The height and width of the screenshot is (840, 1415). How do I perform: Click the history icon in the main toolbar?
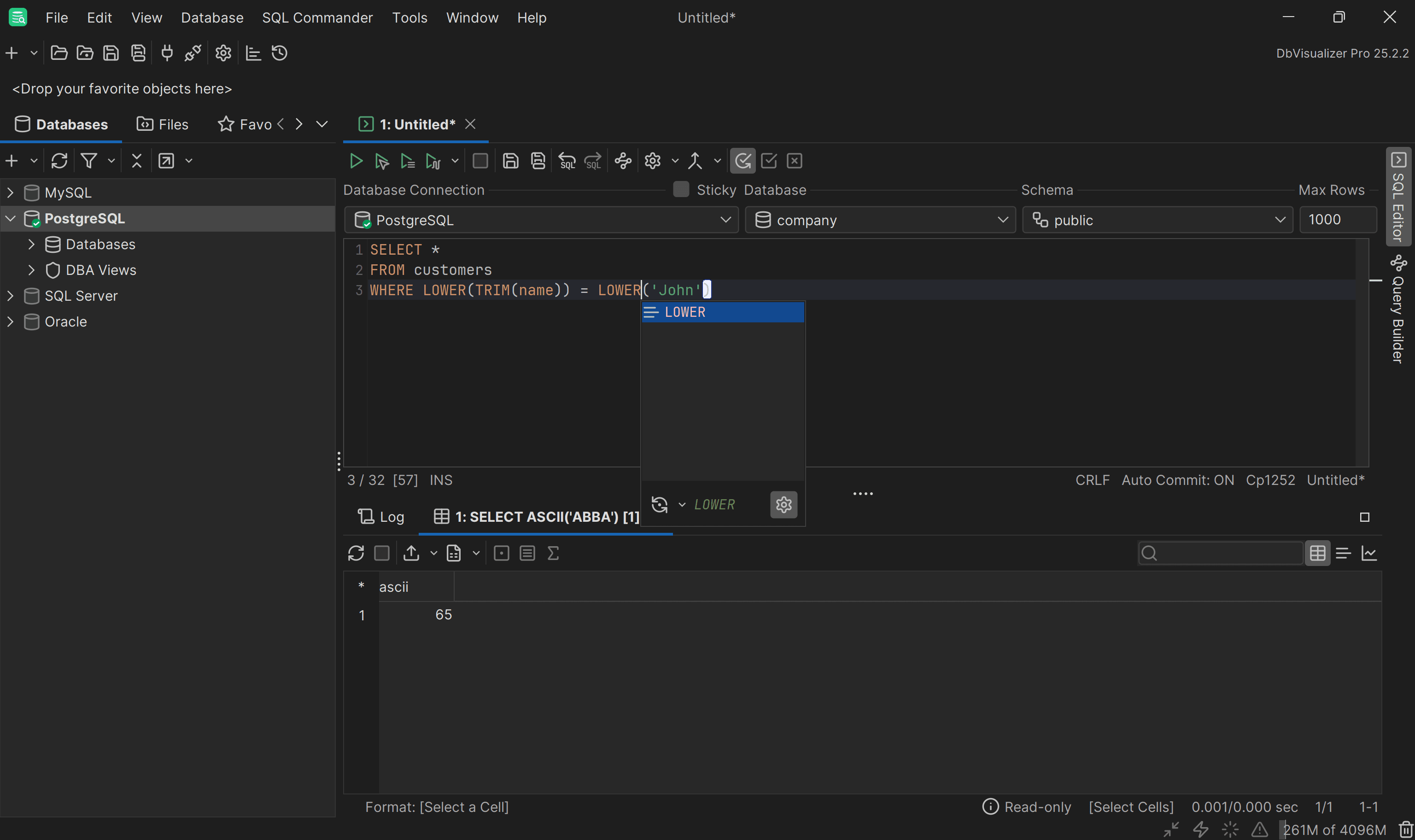279,52
